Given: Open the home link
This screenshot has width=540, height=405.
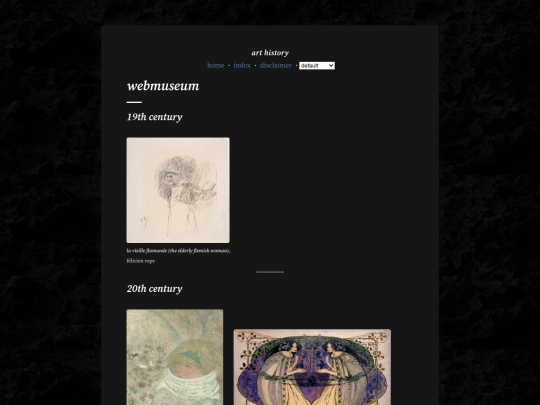Looking at the screenshot, I should click(216, 65).
